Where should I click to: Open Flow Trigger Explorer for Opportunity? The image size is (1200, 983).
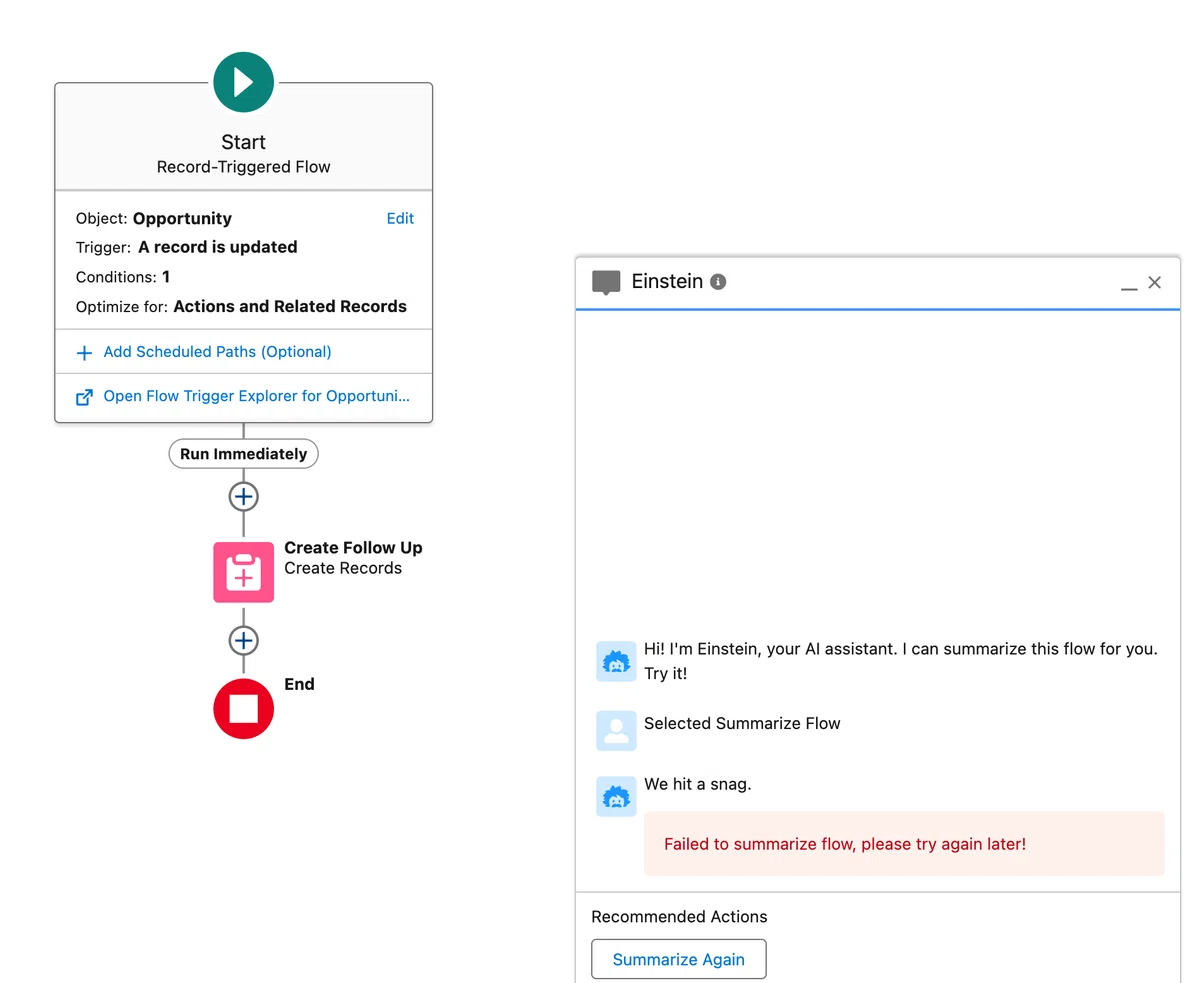(256, 396)
